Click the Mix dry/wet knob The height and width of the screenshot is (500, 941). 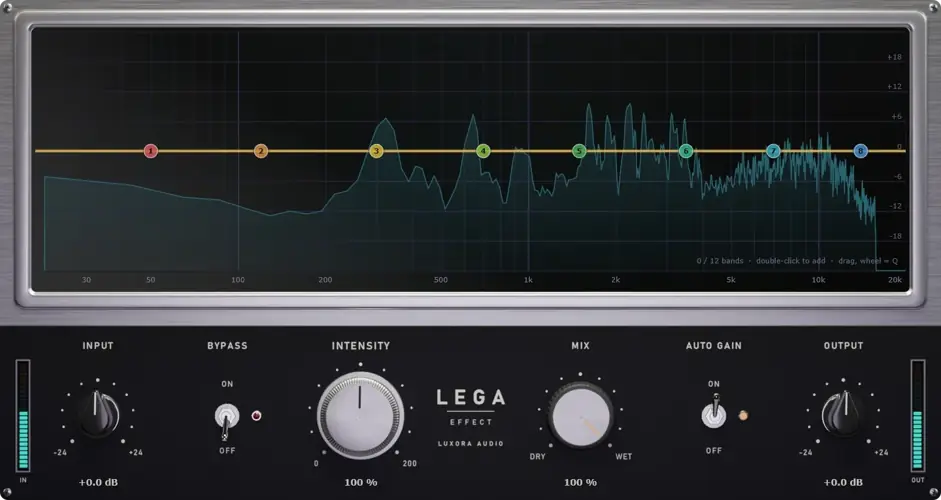pyautogui.click(x=581, y=416)
